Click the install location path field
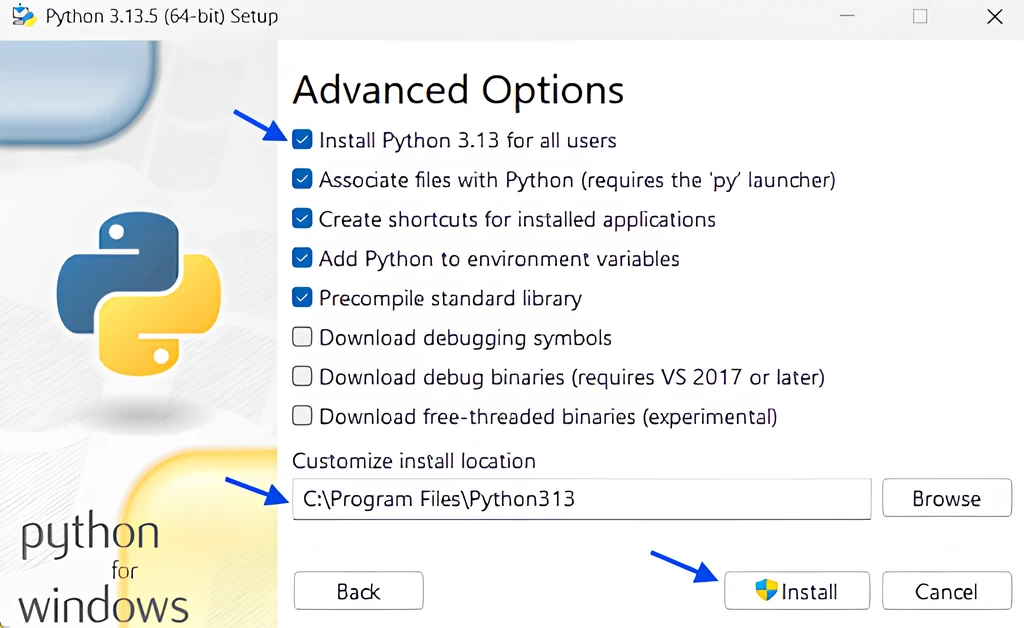This screenshot has height=628, width=1024. [x=581, y=498]
